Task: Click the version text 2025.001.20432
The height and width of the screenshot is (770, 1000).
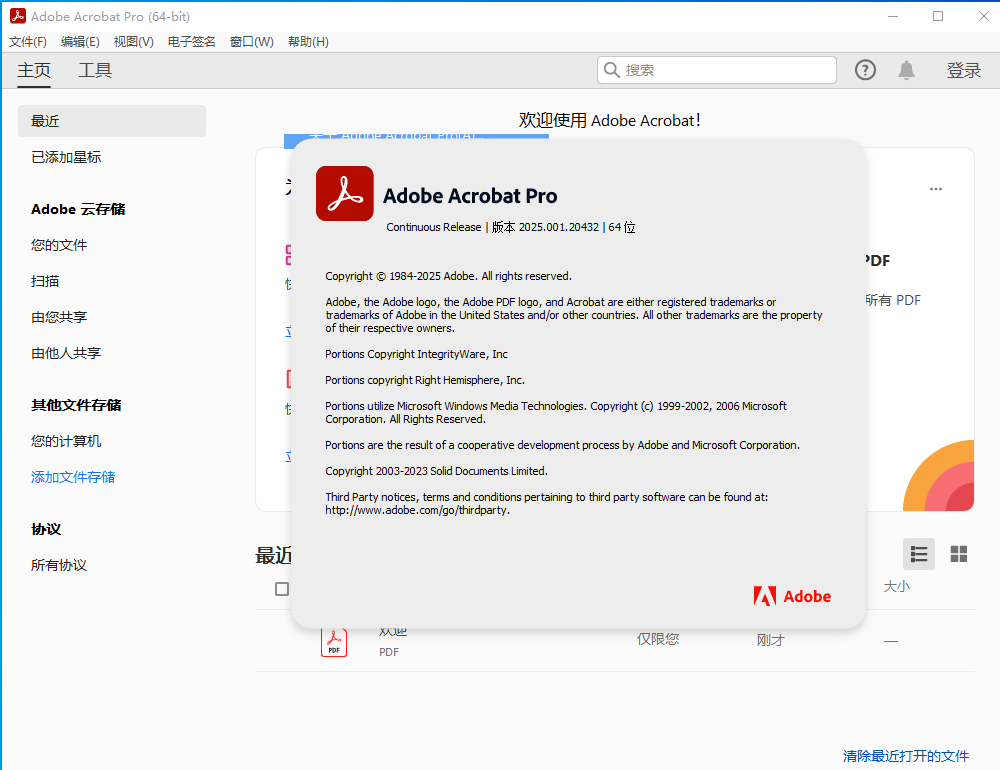Action: click(559, 227)
